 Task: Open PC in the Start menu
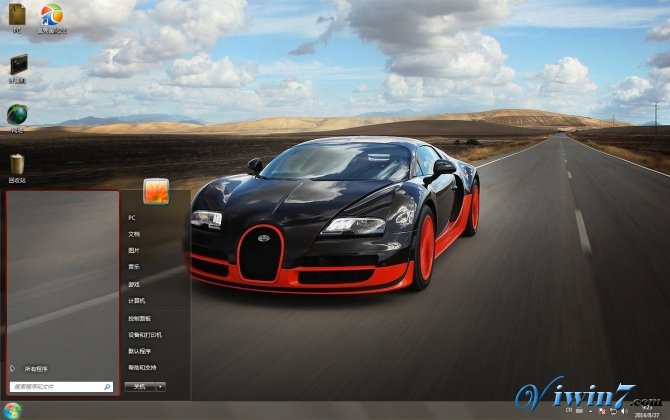(132, 217)
